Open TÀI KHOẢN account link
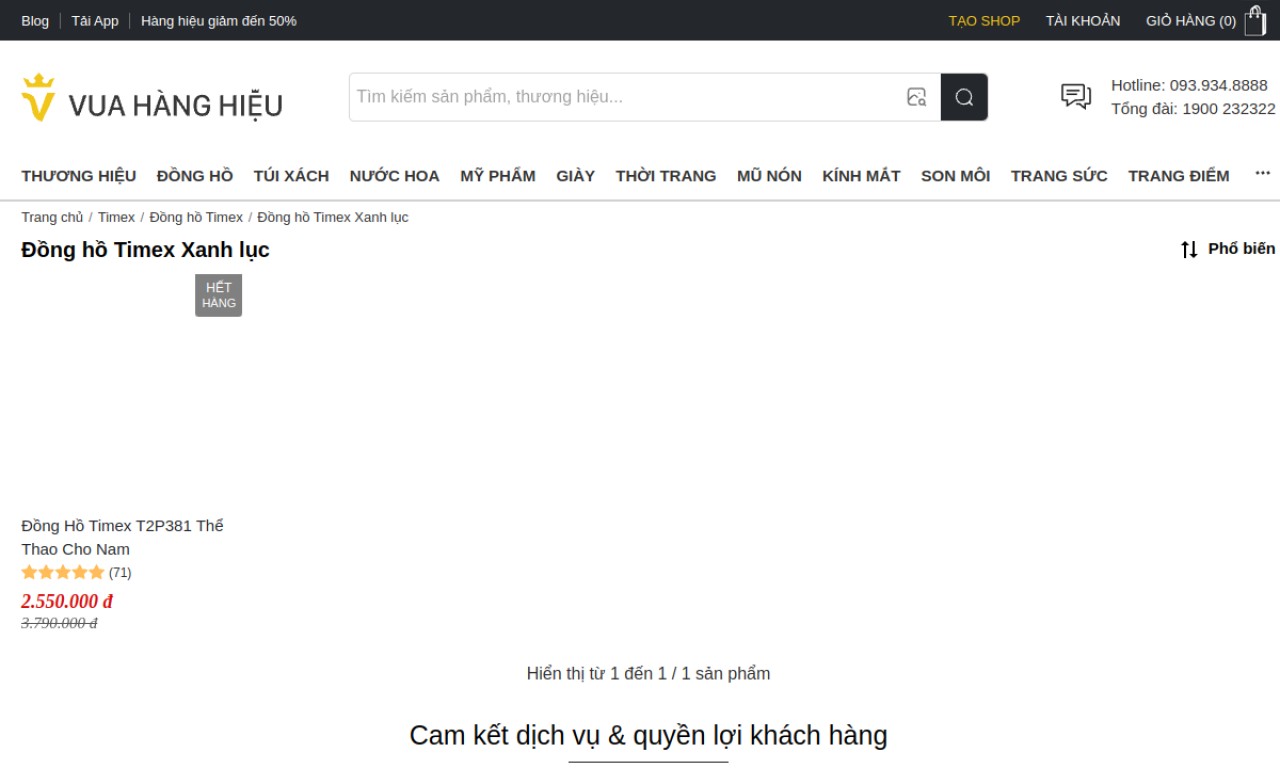Screen dimensions: 1280x768 [1083, 20]
